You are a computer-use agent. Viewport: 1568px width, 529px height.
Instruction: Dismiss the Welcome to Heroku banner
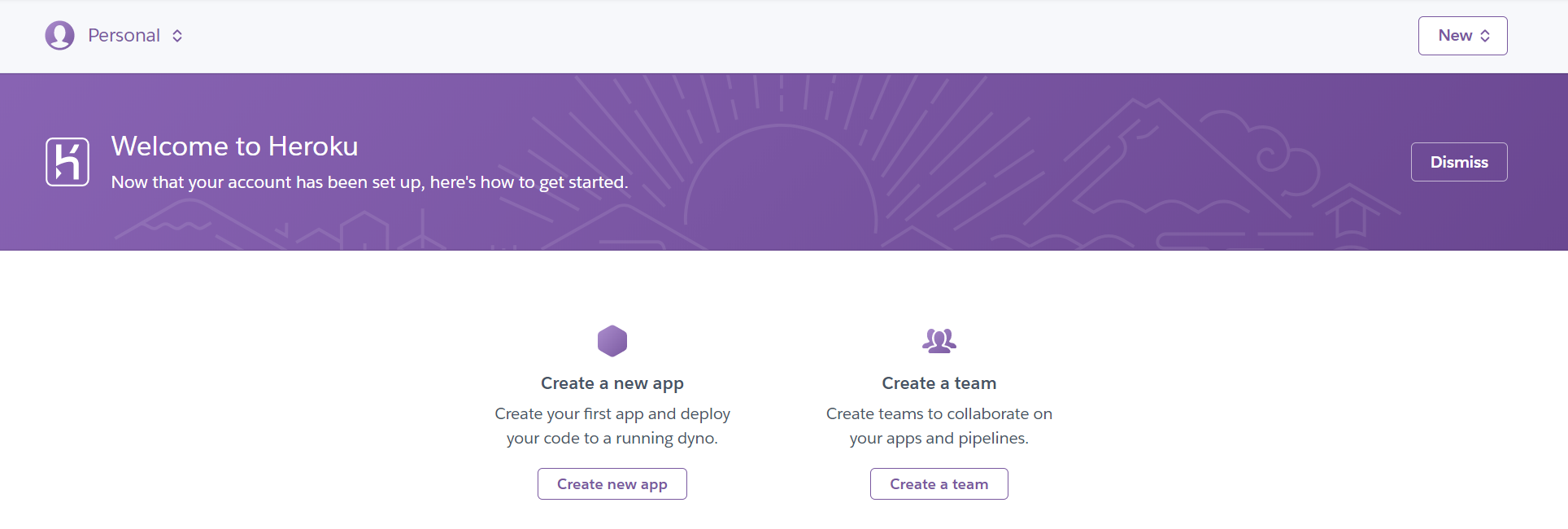pos(1459,162)
